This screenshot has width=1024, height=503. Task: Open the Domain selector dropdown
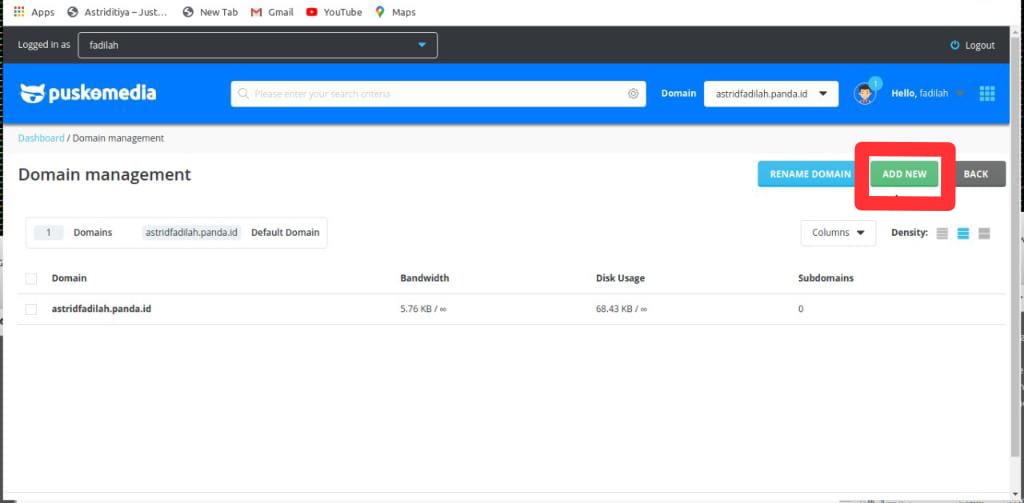770,94
